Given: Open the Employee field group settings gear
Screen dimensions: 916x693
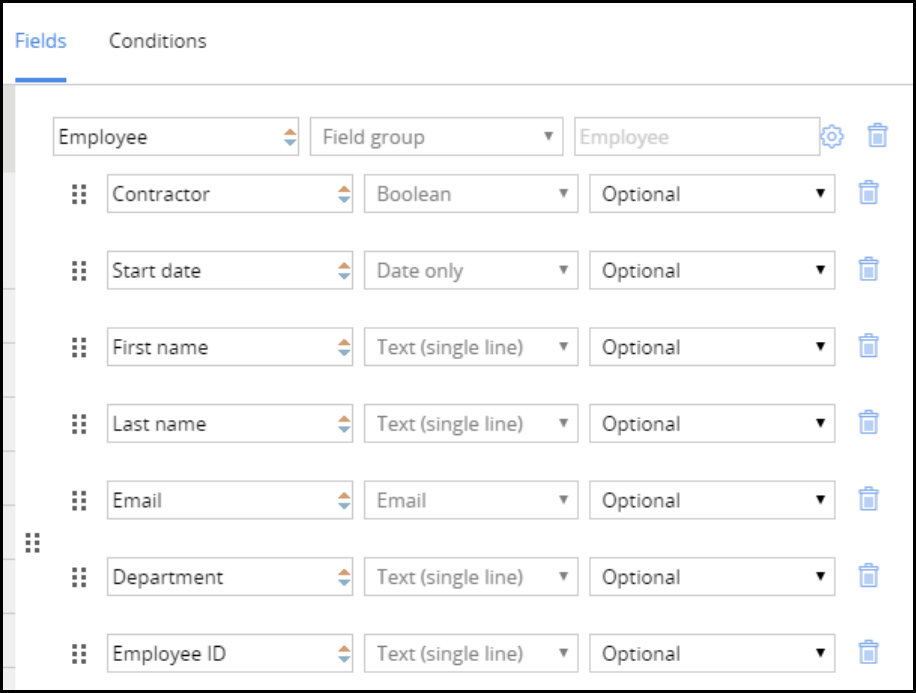Looking at the screenshot, I should click(x=832, y=137).
